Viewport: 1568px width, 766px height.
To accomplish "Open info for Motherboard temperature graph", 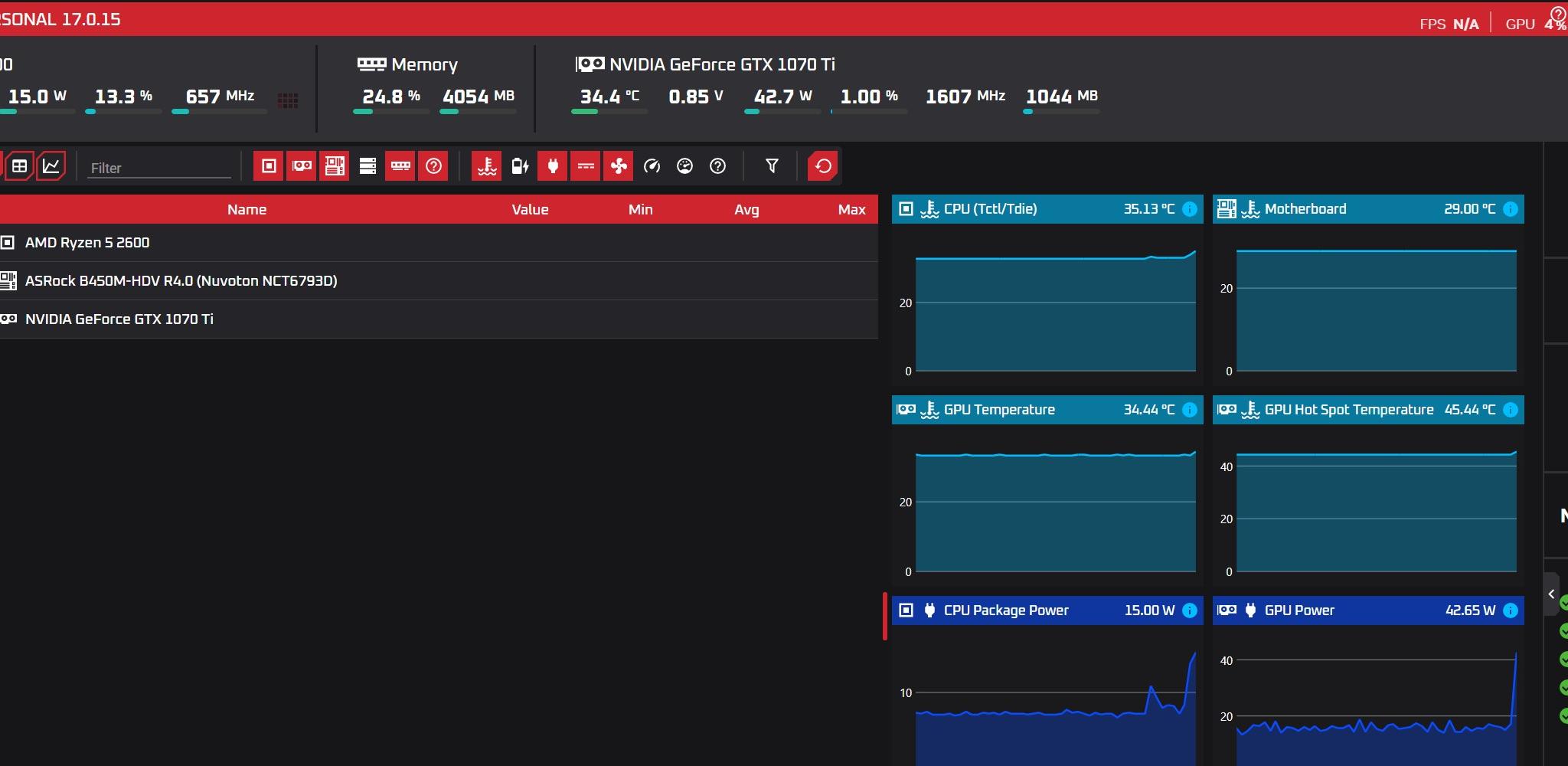I will tap(1511, 209).
